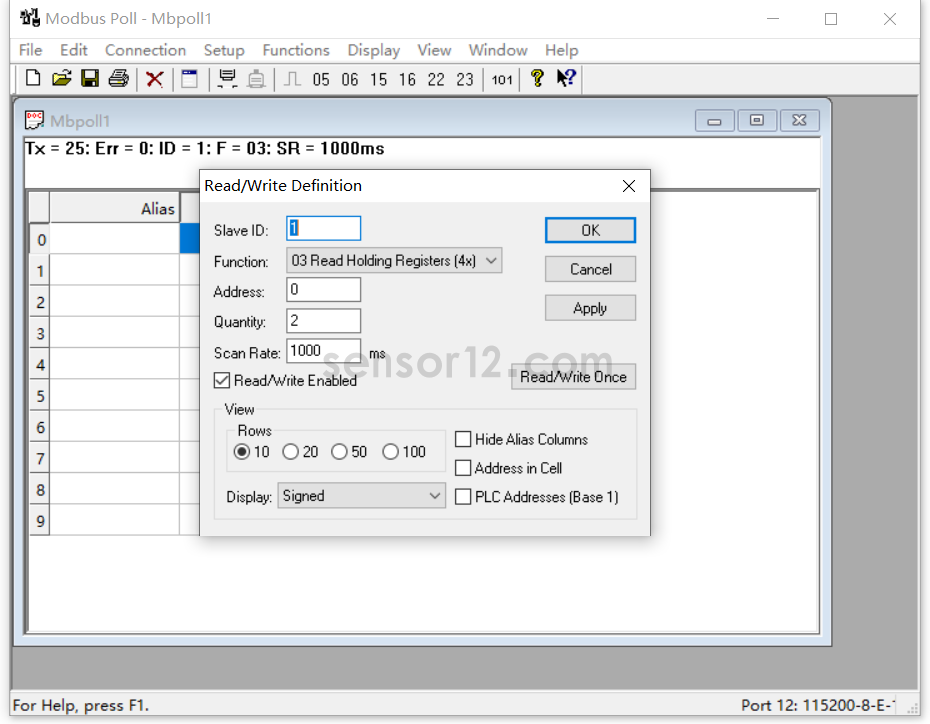Screen dimensions: 930x724
Task: Open the Function dropdown list
Action: tap(490, 260)
